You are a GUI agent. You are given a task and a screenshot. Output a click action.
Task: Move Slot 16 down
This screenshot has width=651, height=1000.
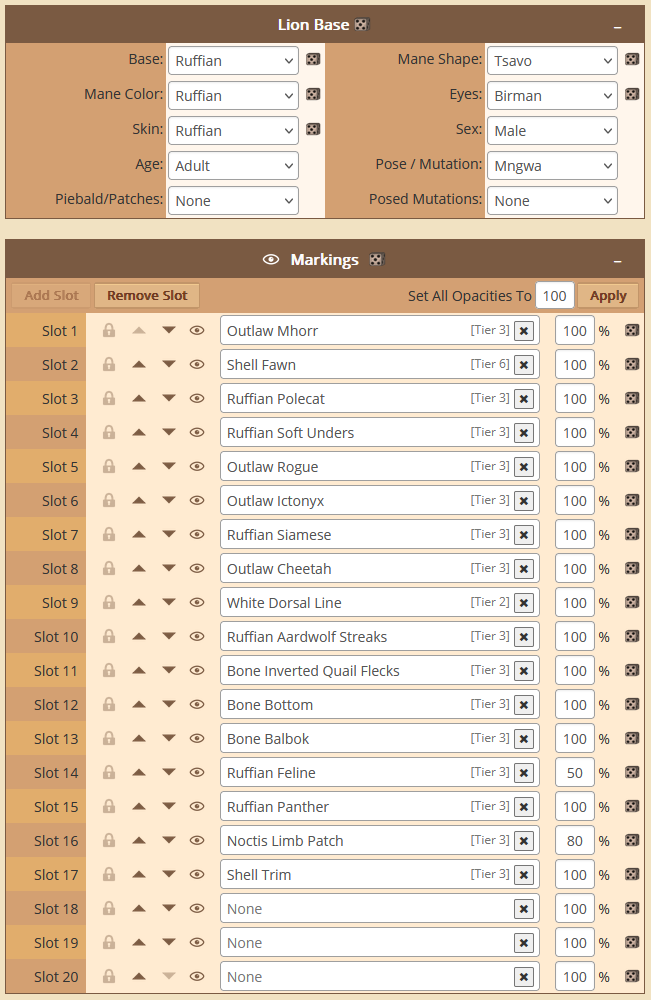click(168, 841)
